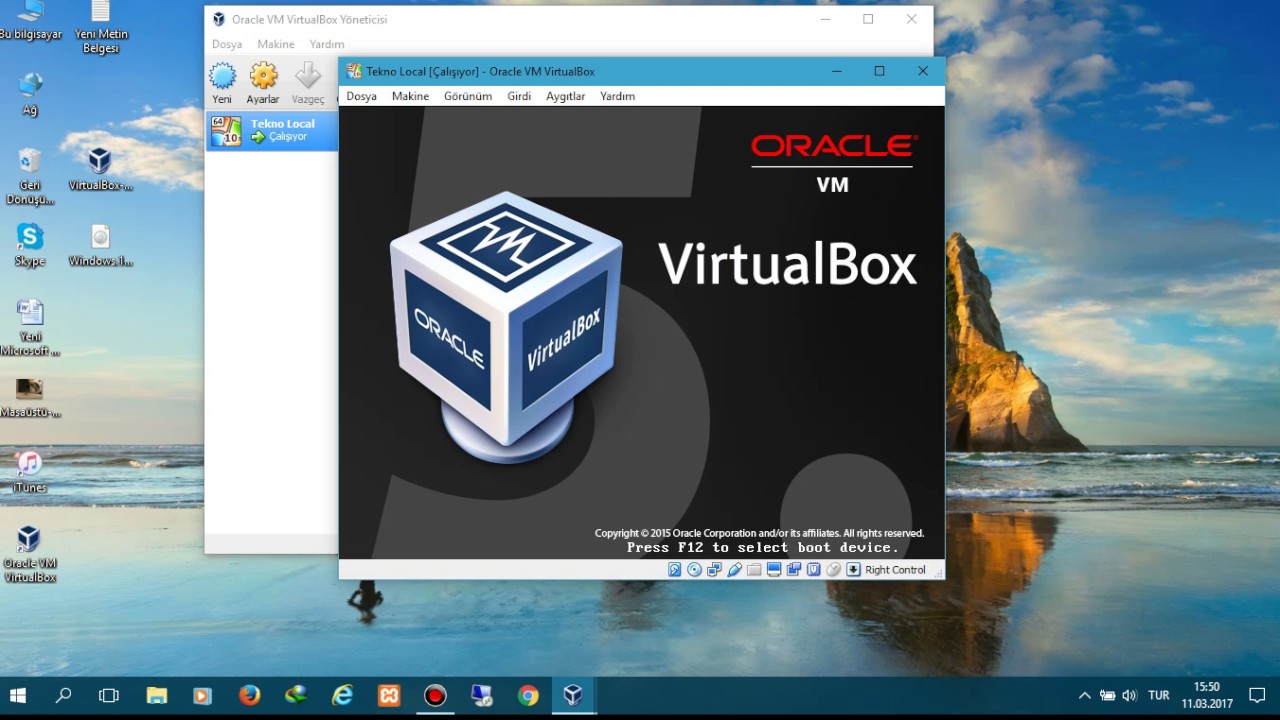The width and height of the screenshot is (1280, 720).
Task: Open Makine menu in VirtualBox Yöneticisi window
Action: tap(276, 44)
